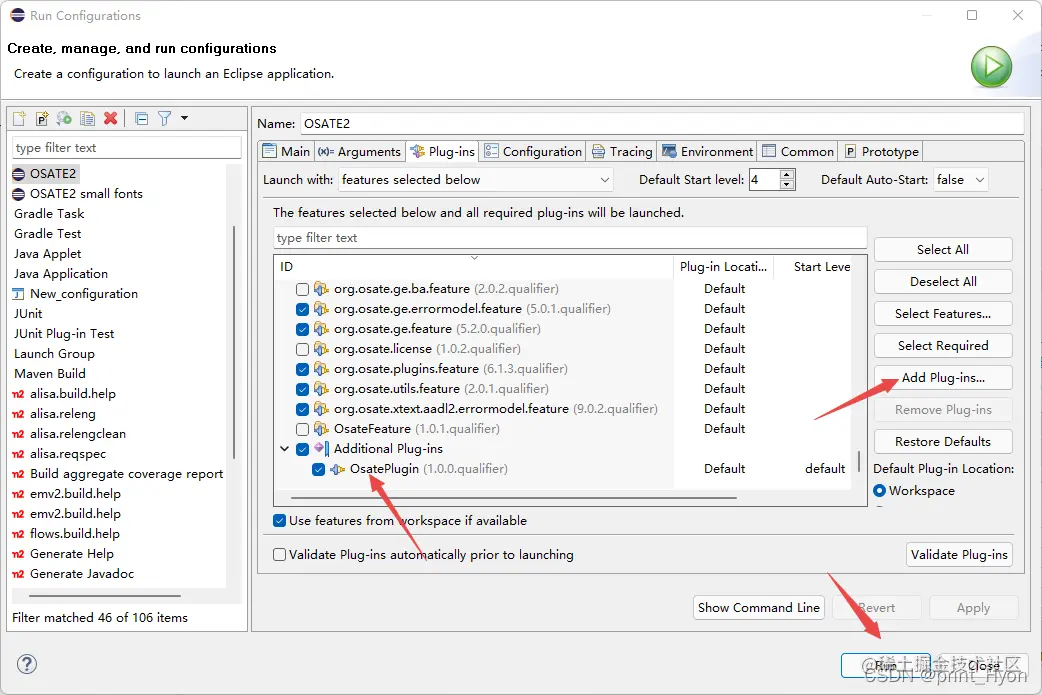Viewport: 1042px width, 695px height.
Task: Click the Export launch configuration icon
Action: [64, 118]
